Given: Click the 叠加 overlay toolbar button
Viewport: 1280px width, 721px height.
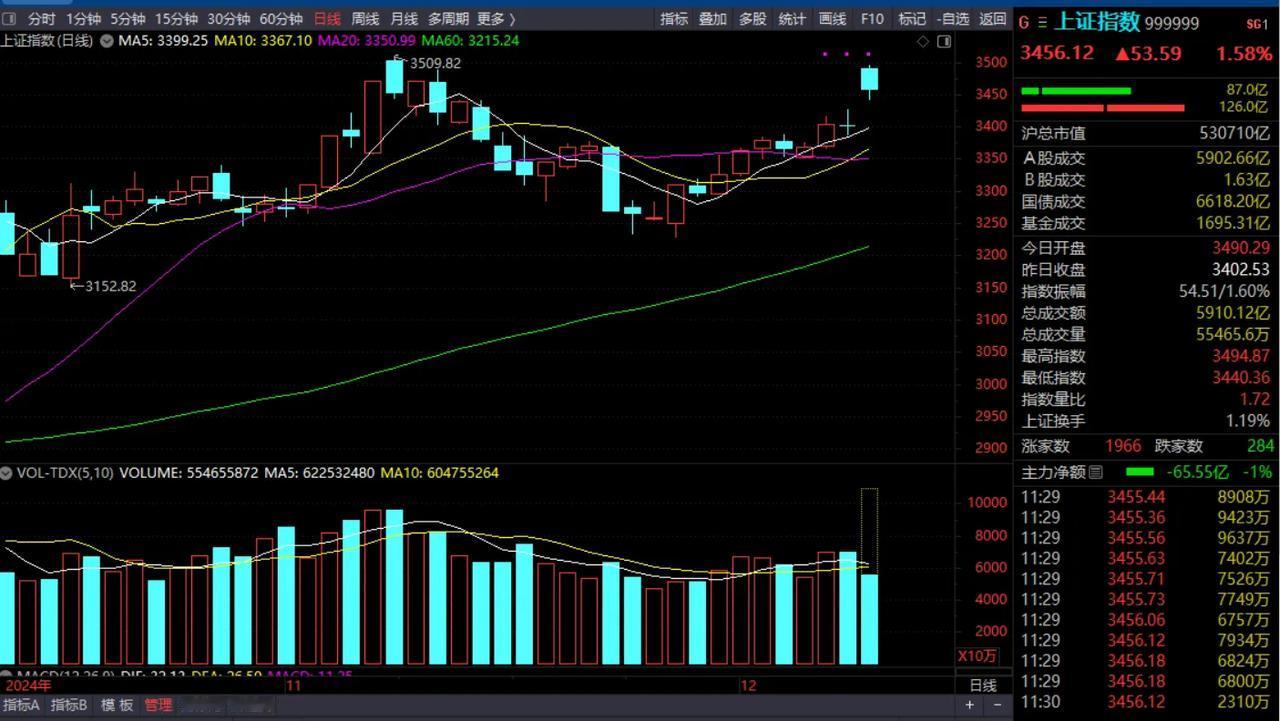Looking at the screenshot, I should pos(713,19).
